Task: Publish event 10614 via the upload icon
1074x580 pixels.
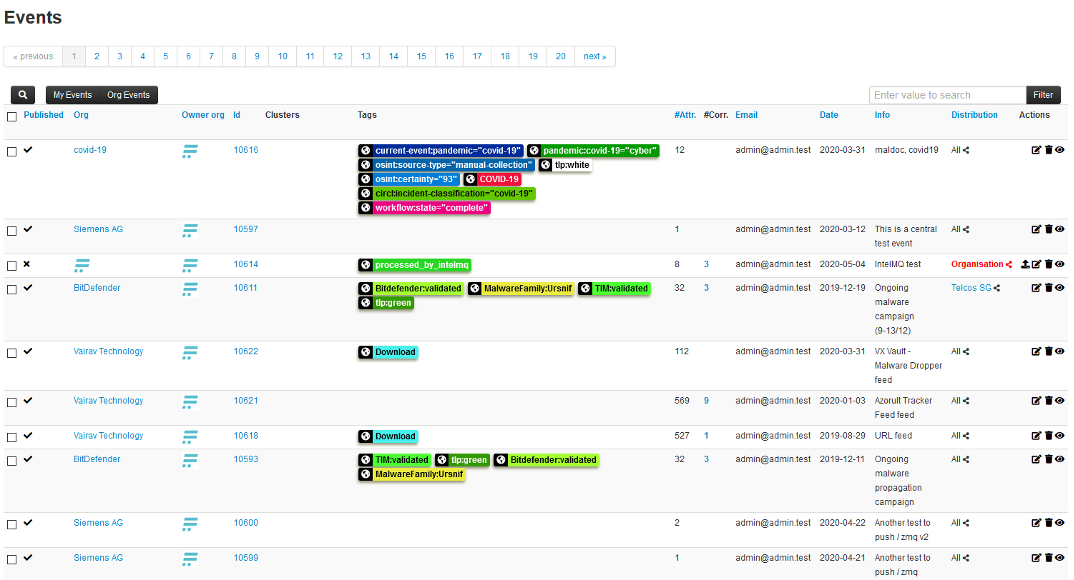Action: coord(1025,264)
